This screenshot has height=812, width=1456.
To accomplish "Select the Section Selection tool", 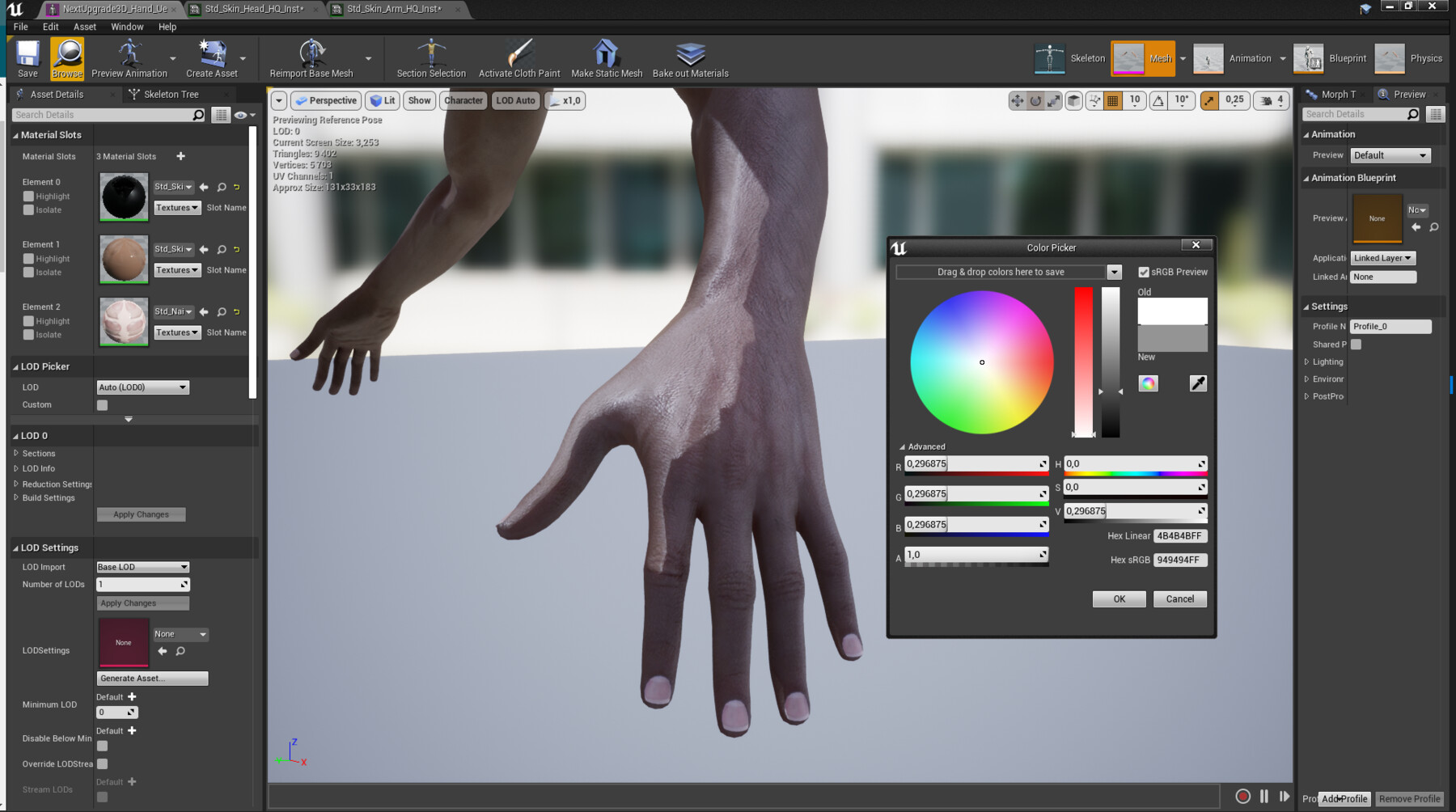I will pos(430,57).
